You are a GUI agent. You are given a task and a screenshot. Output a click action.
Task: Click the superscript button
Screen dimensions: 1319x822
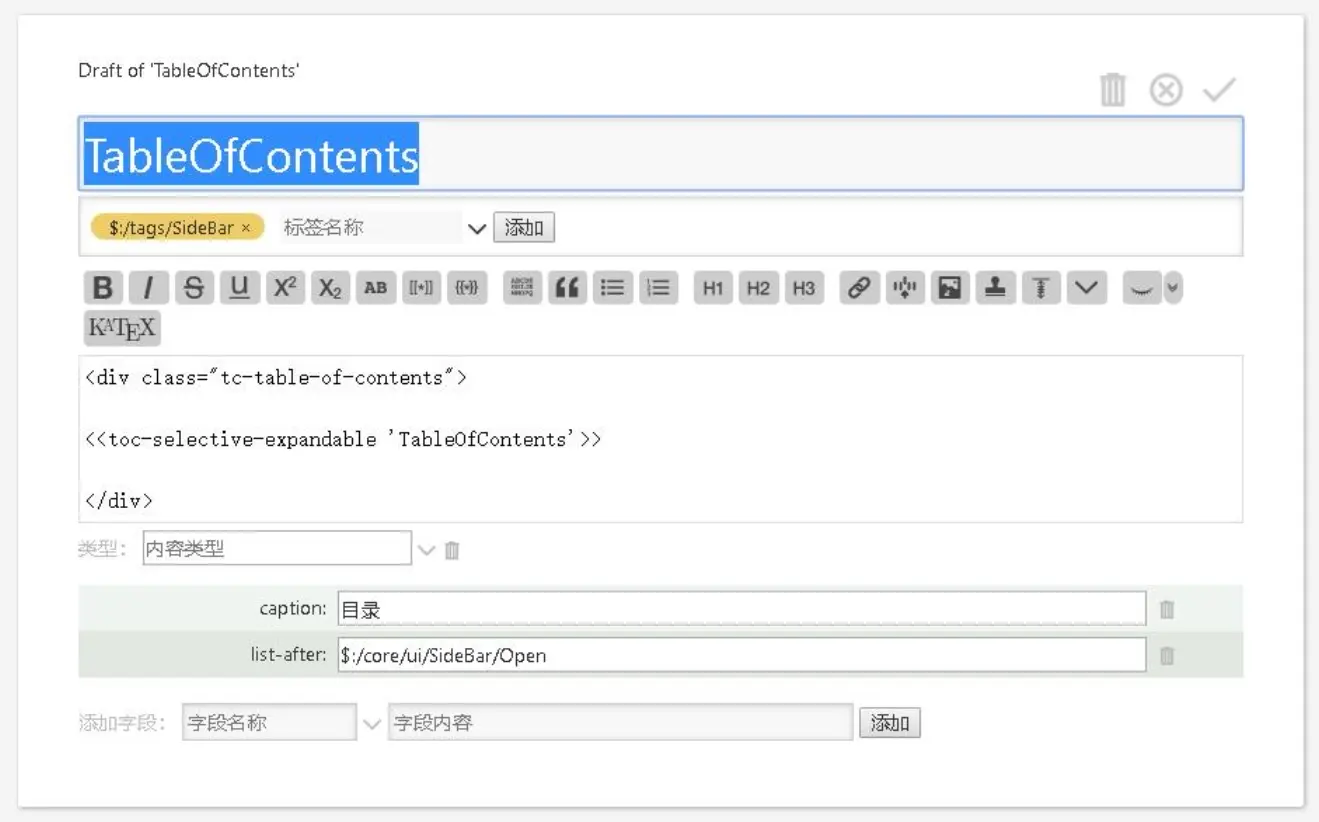coord(285,288)
